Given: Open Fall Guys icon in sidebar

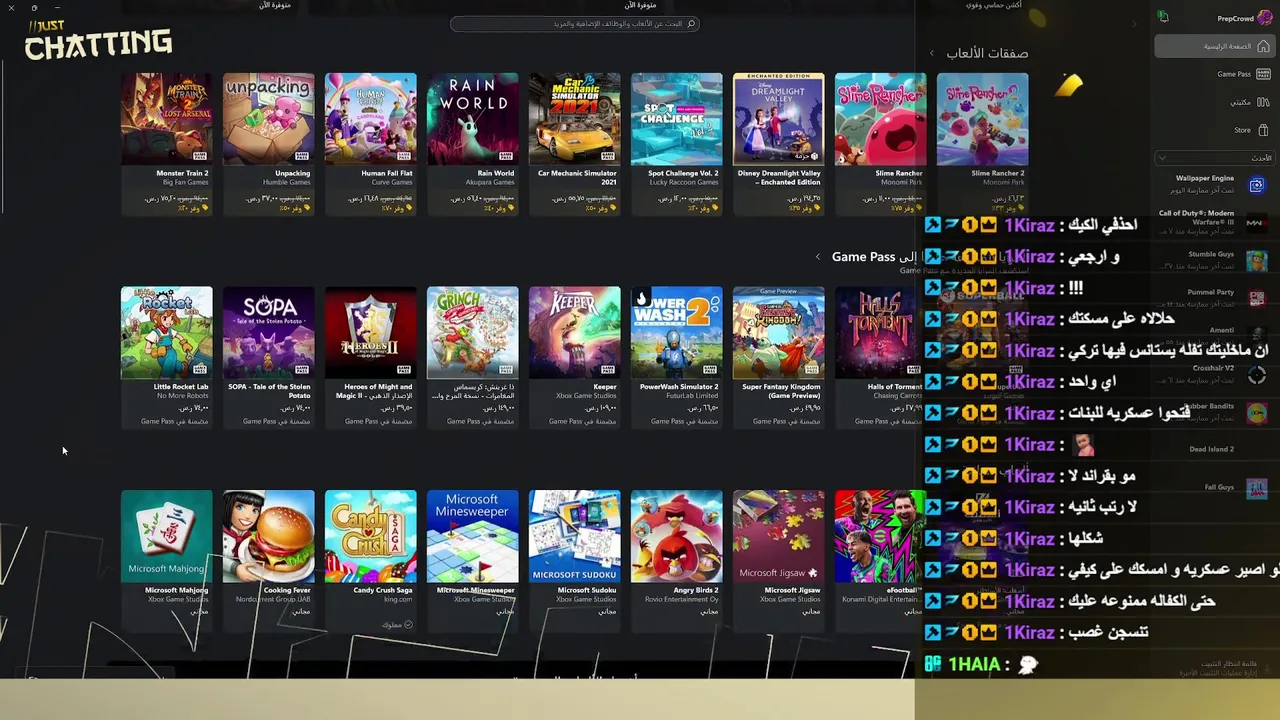Looking at the screenshot, I should 1257,489.
